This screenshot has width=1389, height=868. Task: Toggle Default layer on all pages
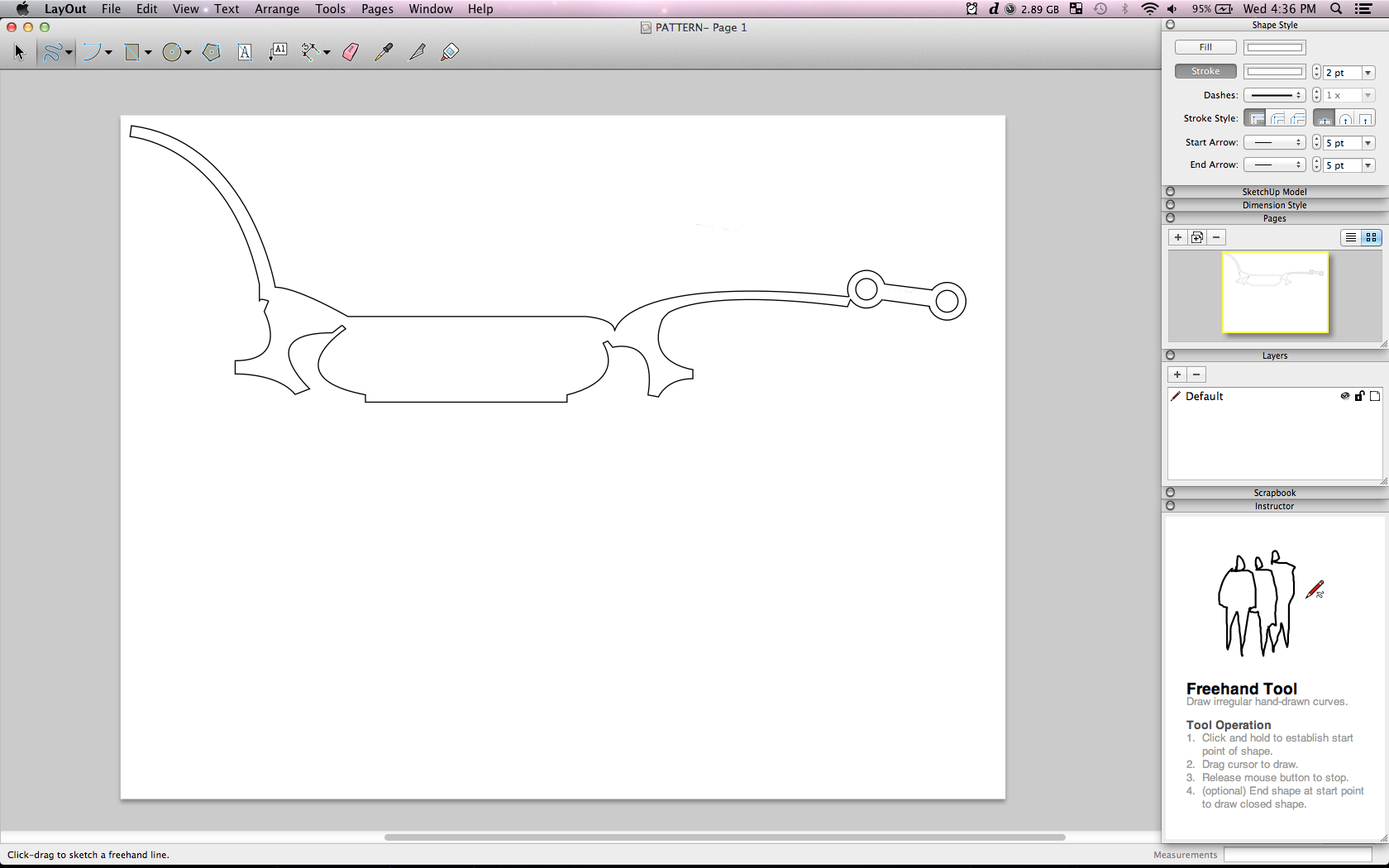pos(1375,396)
